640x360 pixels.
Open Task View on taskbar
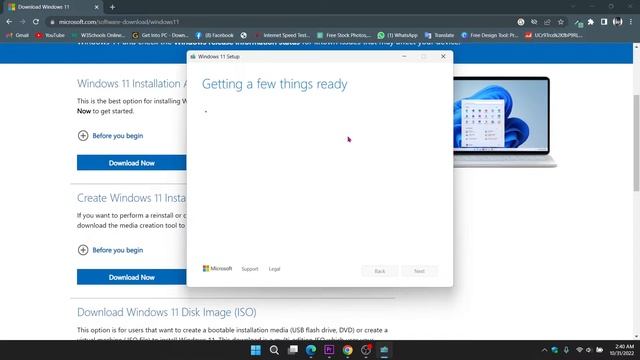point(293,350)
